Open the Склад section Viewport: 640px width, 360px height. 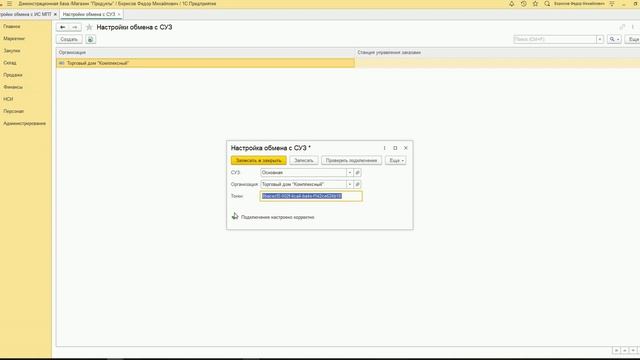tap(10, 63)
